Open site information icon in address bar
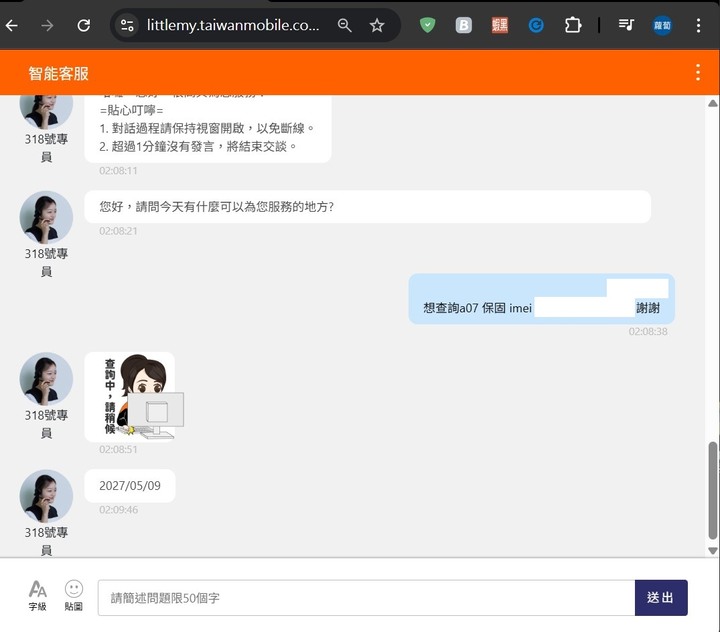Screen dimensions: 720x632 click(127, 25)
